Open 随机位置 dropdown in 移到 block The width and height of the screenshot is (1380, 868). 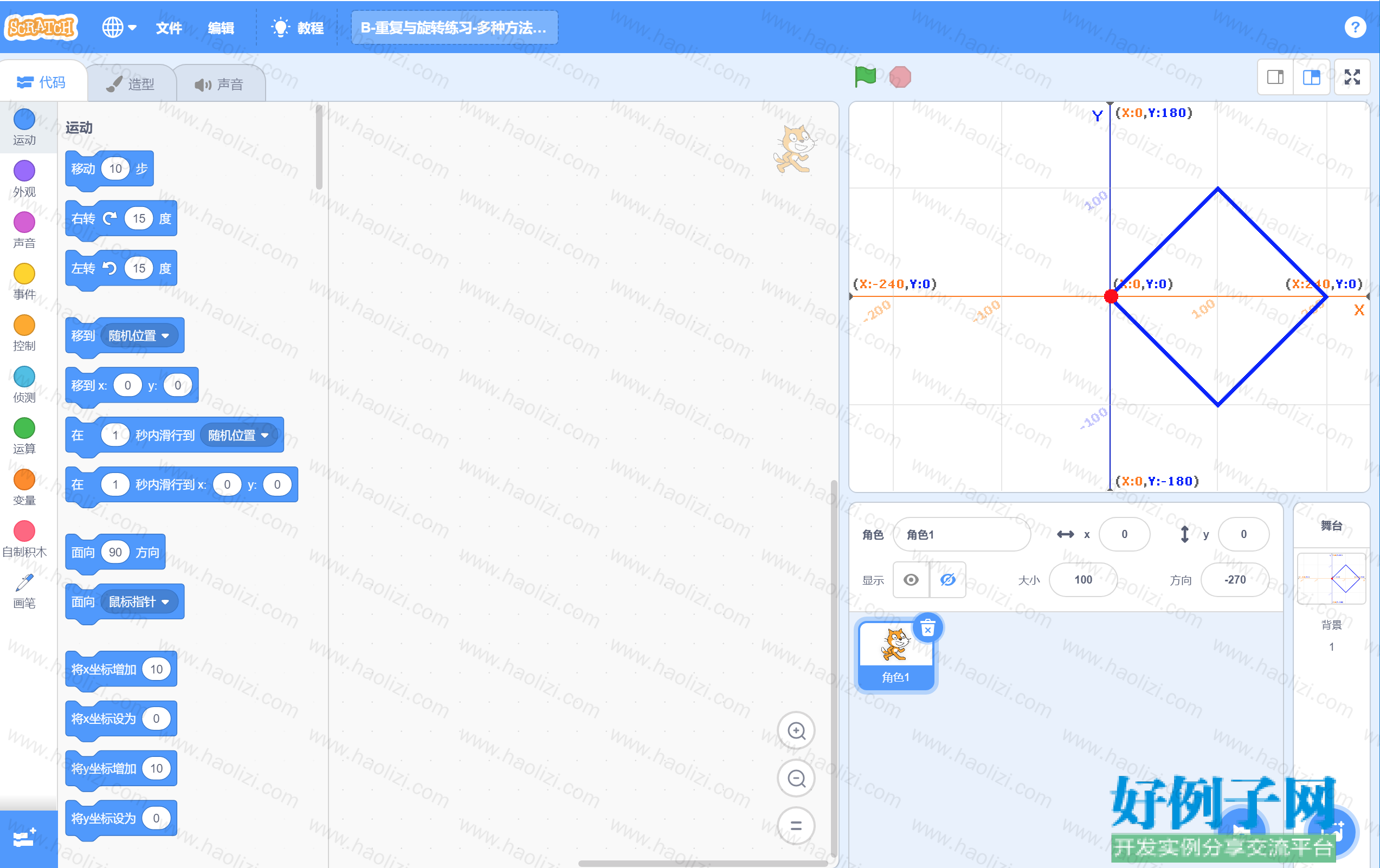point(139,335)
